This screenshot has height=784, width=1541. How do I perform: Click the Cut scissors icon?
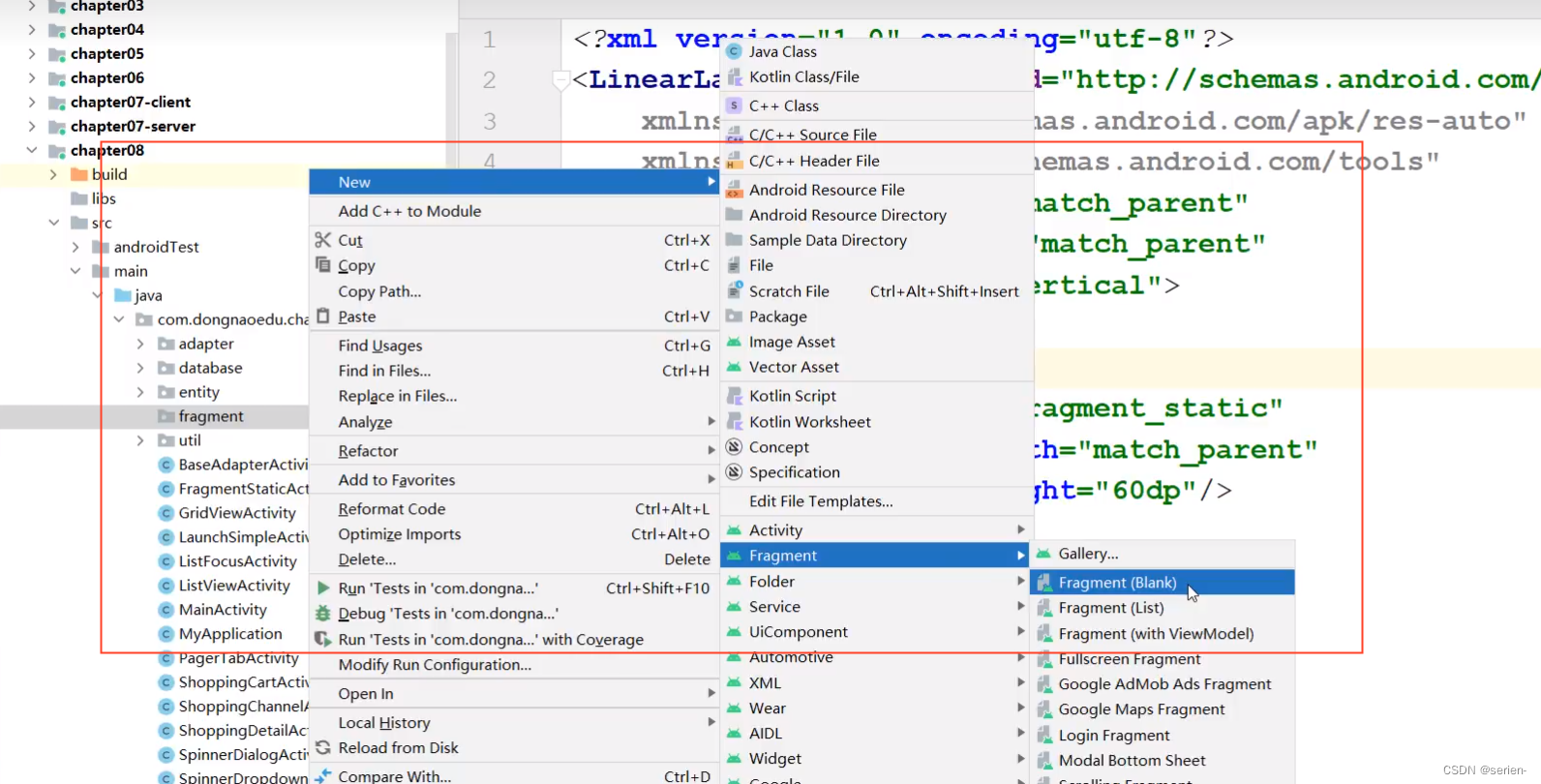[x=323, y=240]
